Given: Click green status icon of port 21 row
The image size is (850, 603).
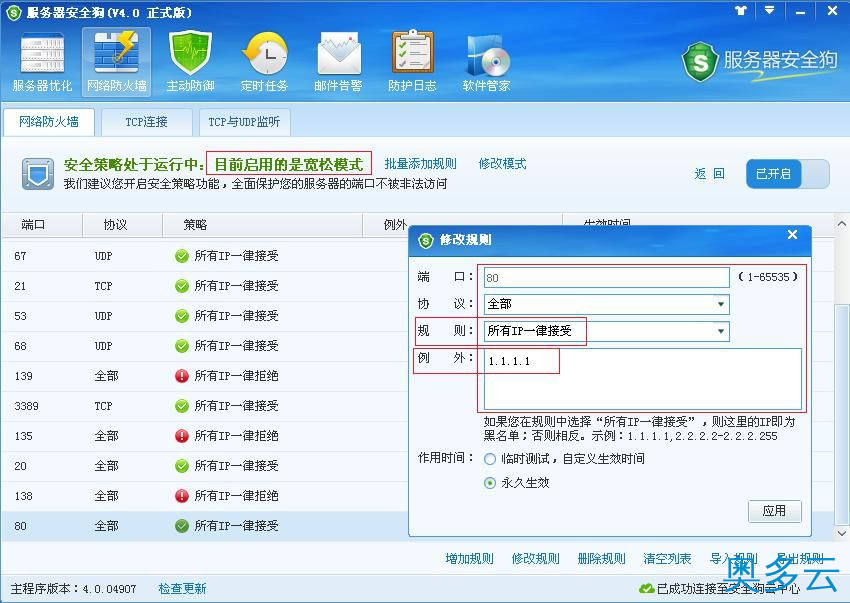Looking at the screenshot, I should pos(182,286).
